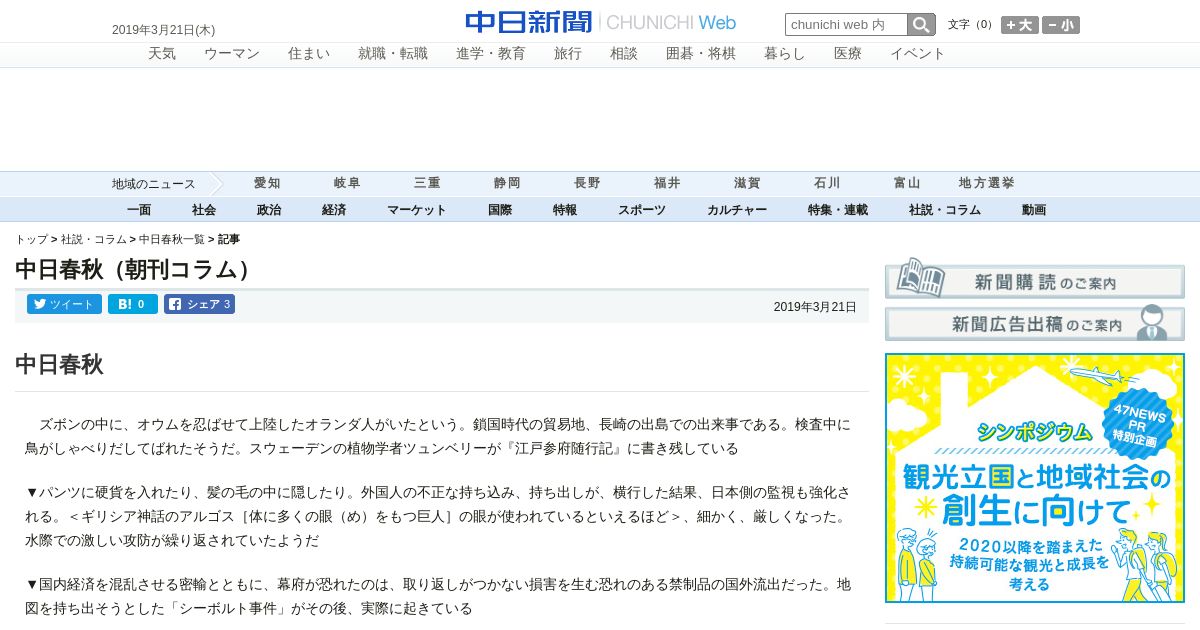
Task: Go to the カルチャー section
Action: [737, 210]
